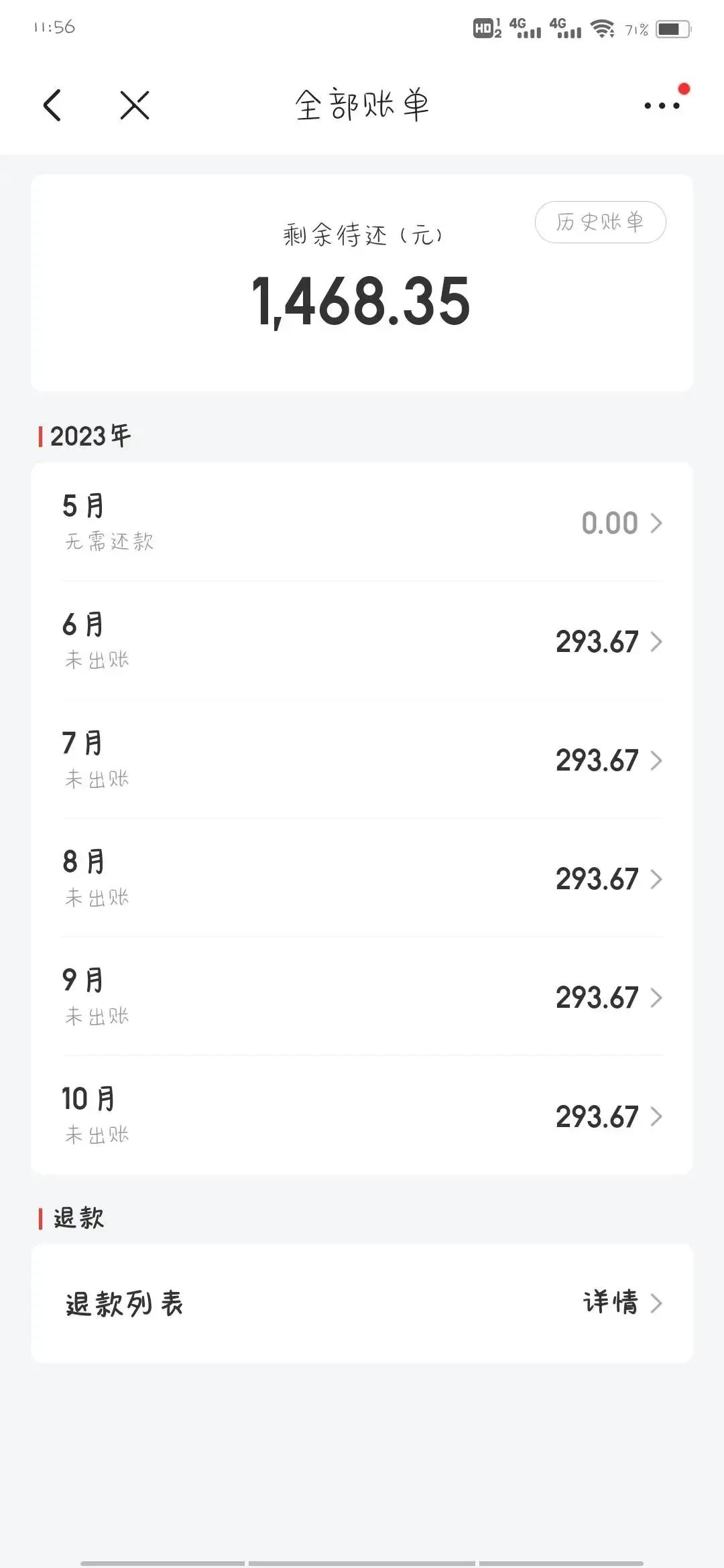Image resolution: width=724 pixels, height=1568 pixels.
Task: Tap the back arrow icon
Action: (x=52, y=105)
